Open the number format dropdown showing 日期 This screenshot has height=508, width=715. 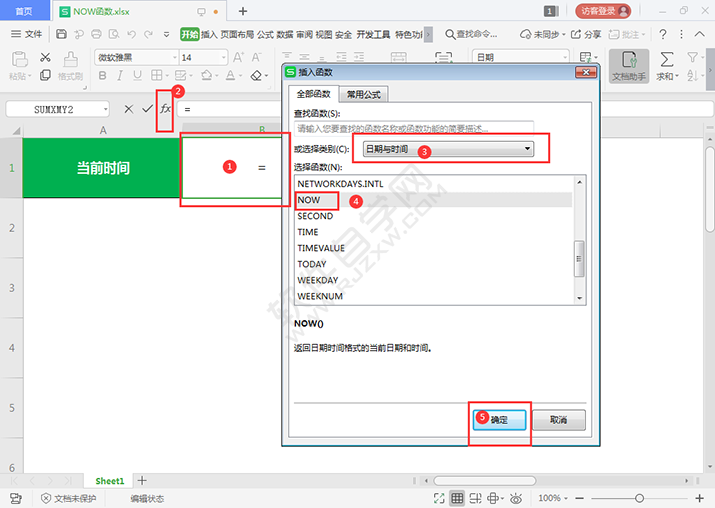coord(565,57)
